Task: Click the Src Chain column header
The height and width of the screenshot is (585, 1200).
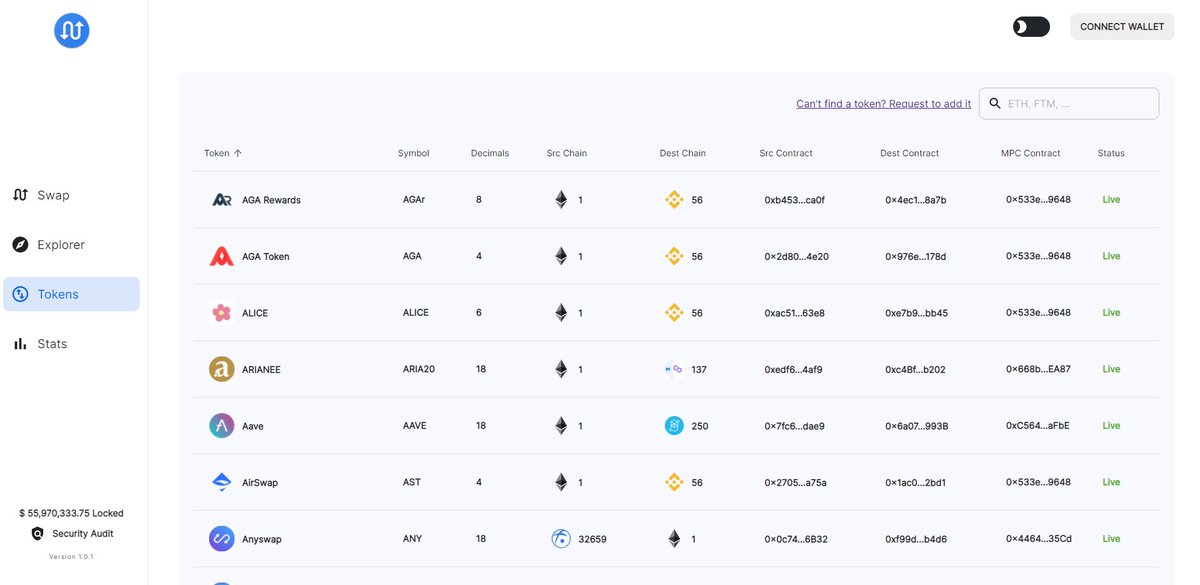Action: [567, 153]
